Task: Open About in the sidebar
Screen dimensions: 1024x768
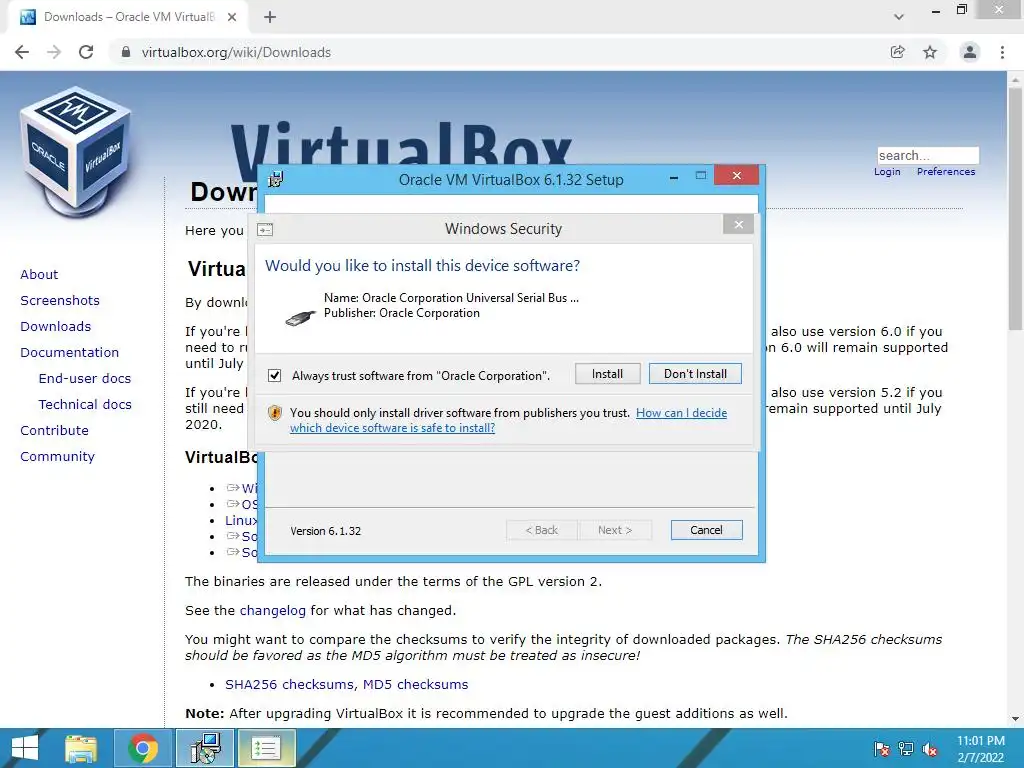Action: tap(39, 274)
